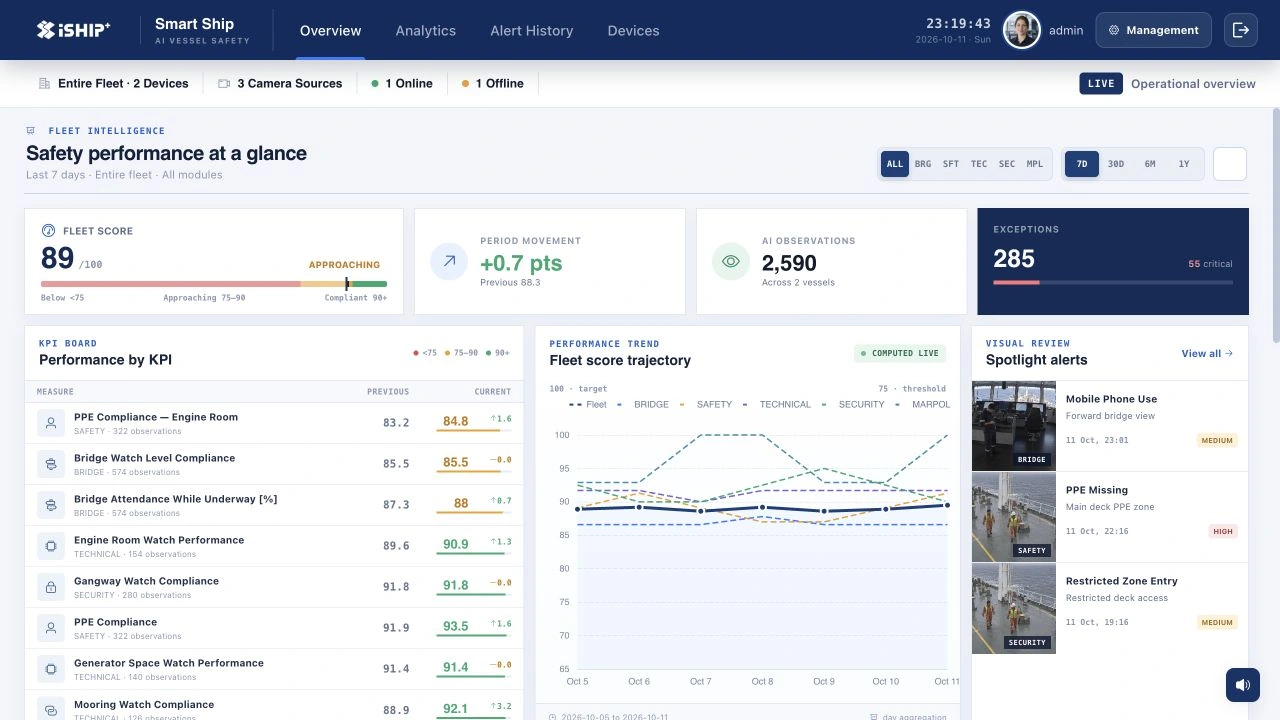
Task: Switch to the Devices tab
Action: 634,30
